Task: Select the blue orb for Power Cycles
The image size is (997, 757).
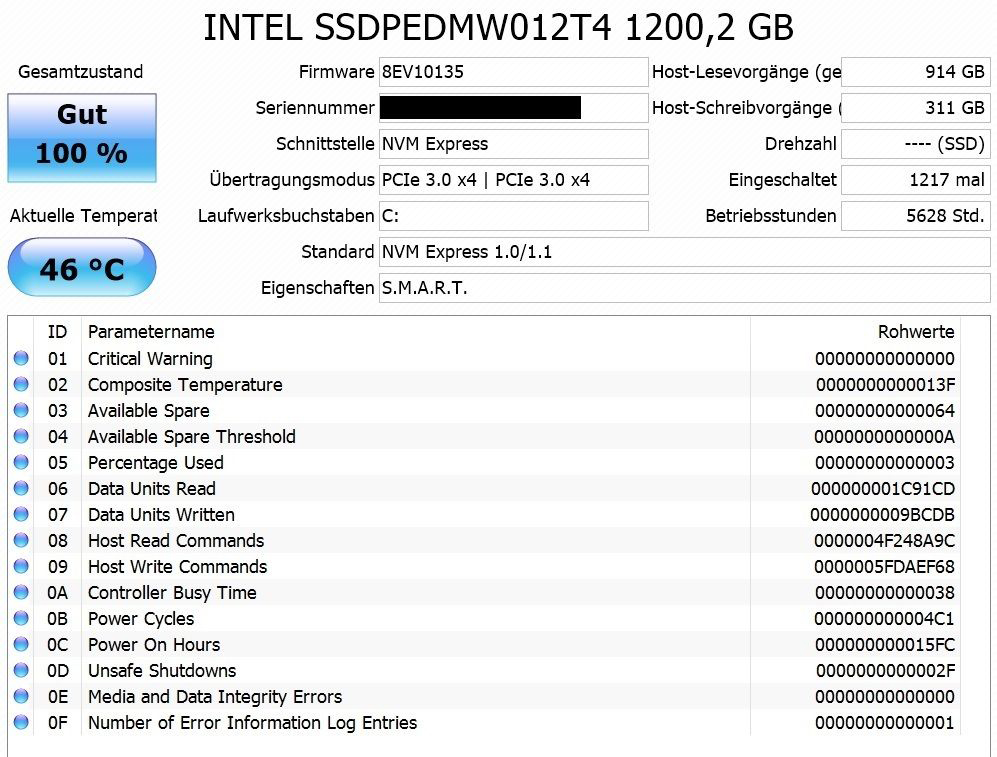Action: pyautogui.click(x=21, y=619)
